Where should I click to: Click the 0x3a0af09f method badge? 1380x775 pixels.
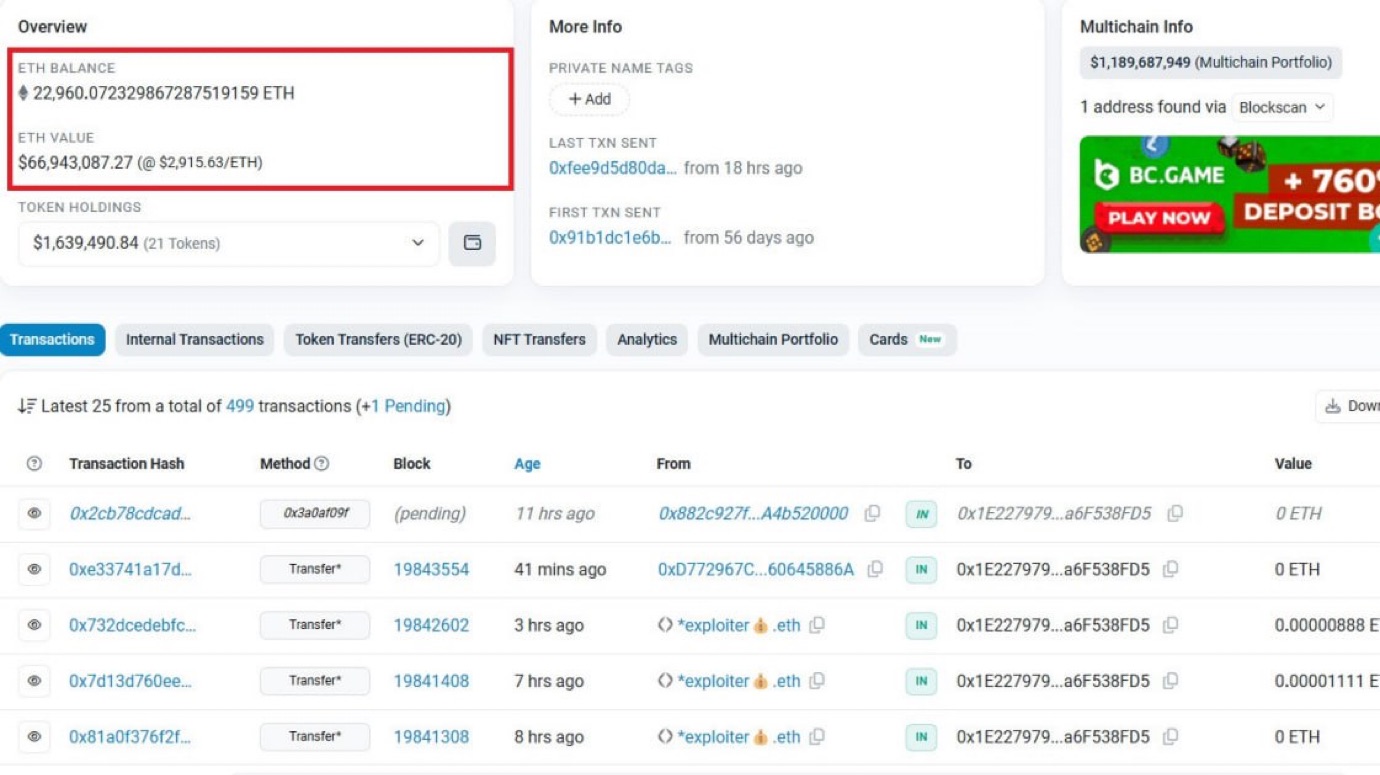(315, 514)
